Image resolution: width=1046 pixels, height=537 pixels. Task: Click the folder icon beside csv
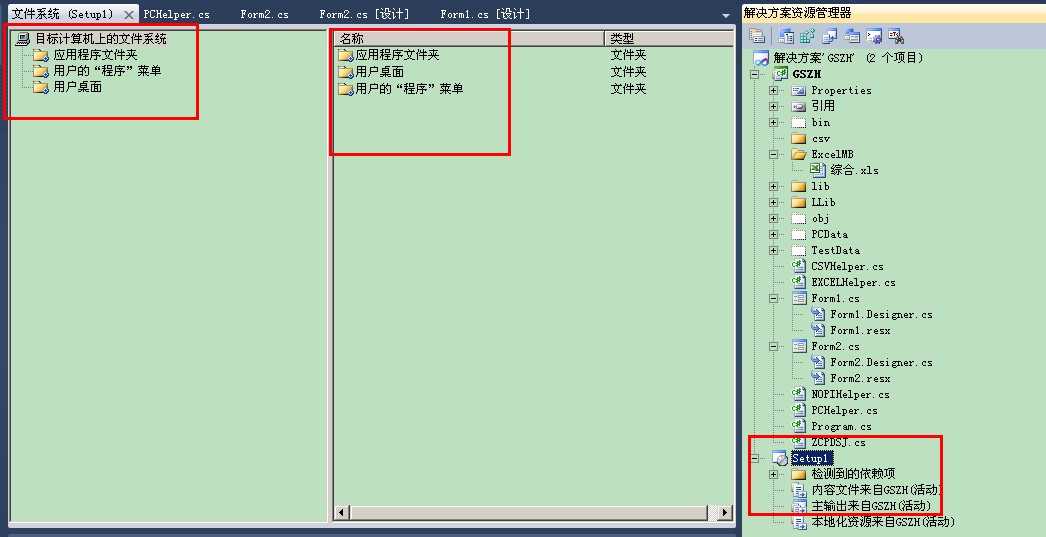(x=799, y=138)
